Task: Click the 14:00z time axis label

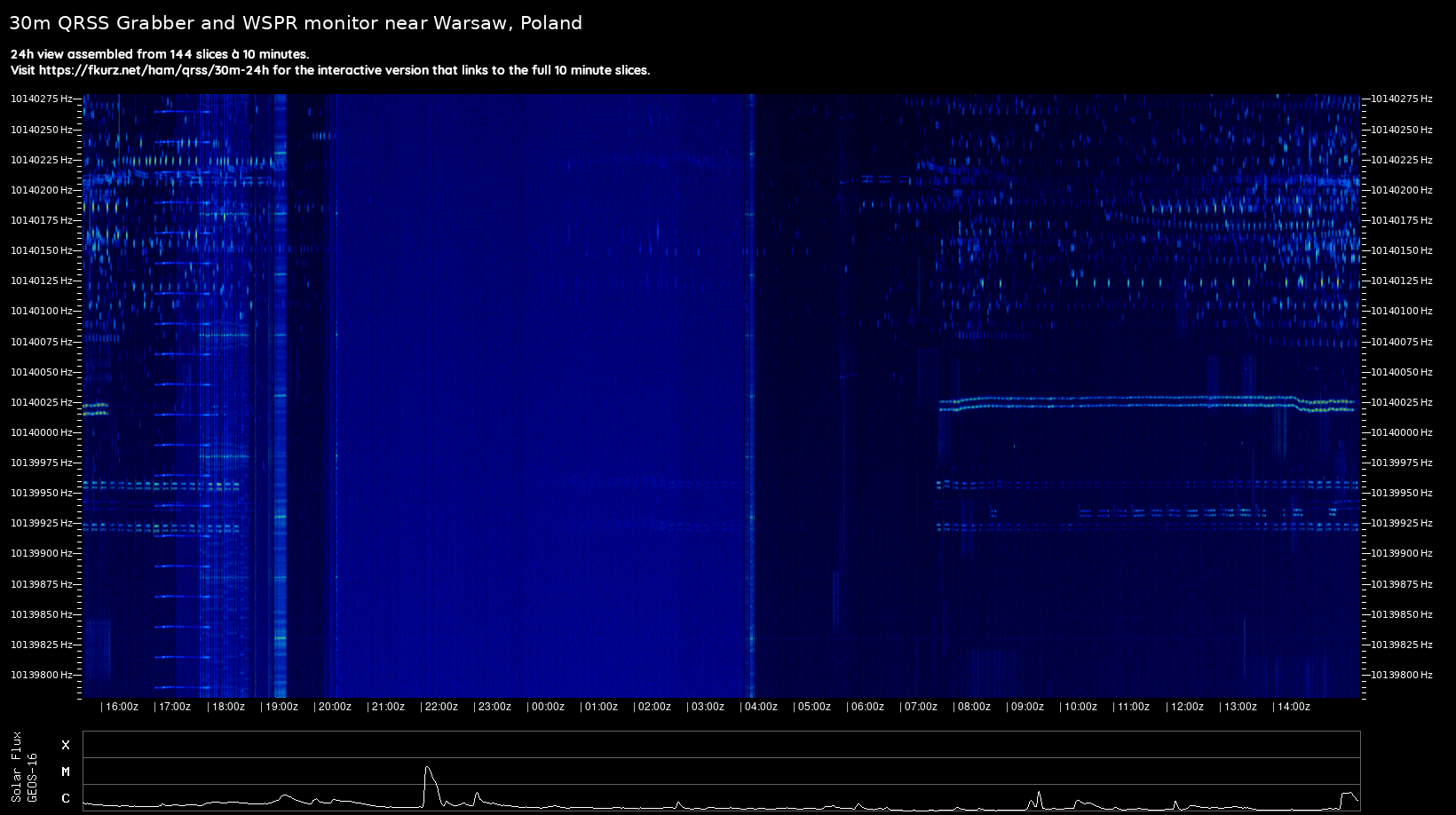Action: point(1293,707)
